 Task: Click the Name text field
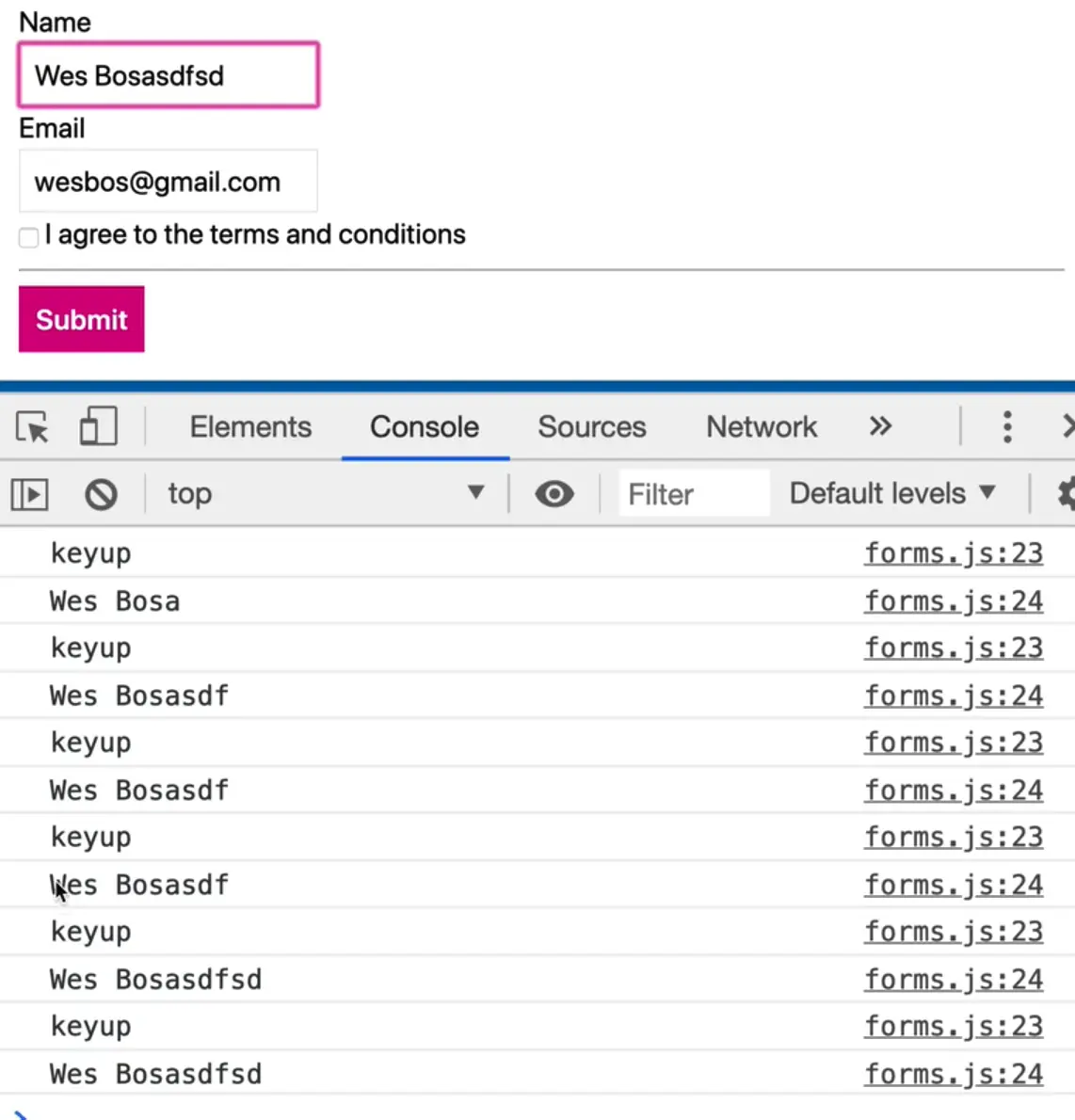pyautogui.click(x=168, y=75)
